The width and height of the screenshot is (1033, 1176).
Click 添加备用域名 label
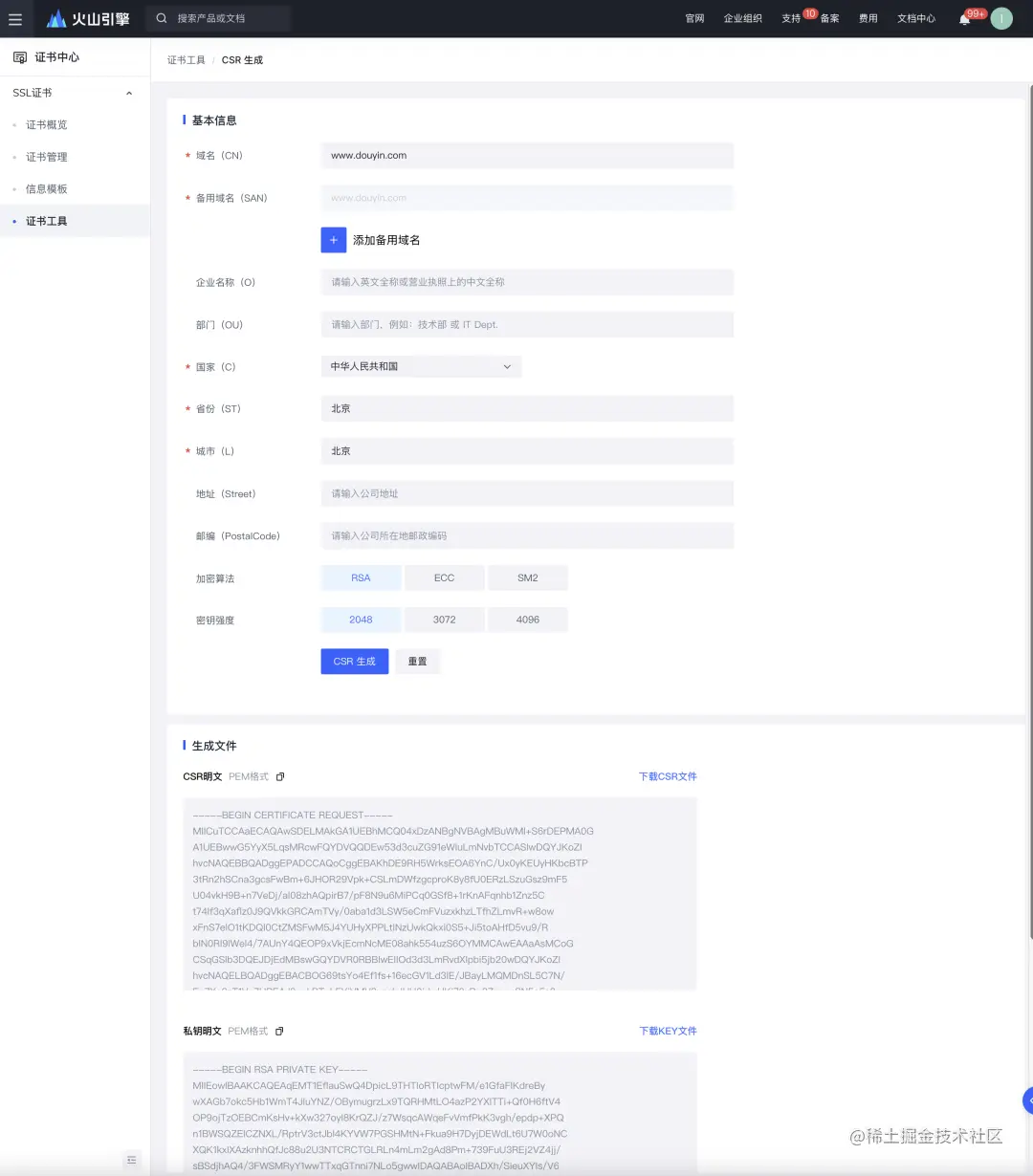click(386, 240)
